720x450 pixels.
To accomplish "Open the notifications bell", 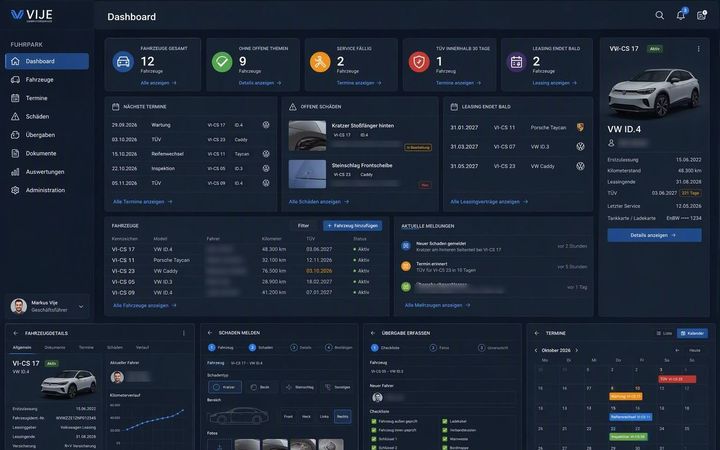I will coord(681,15).
